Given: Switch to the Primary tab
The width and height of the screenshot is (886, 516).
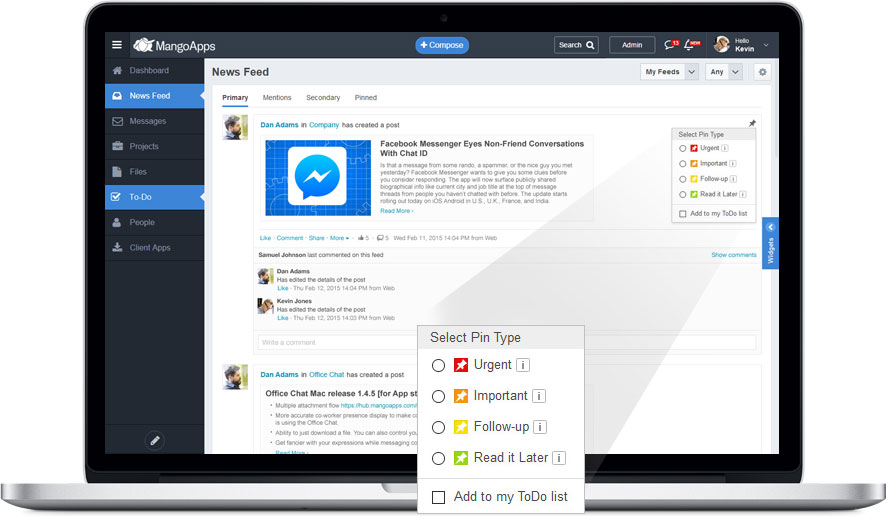Looking at the screenshot, I should (x=235, y=98).
